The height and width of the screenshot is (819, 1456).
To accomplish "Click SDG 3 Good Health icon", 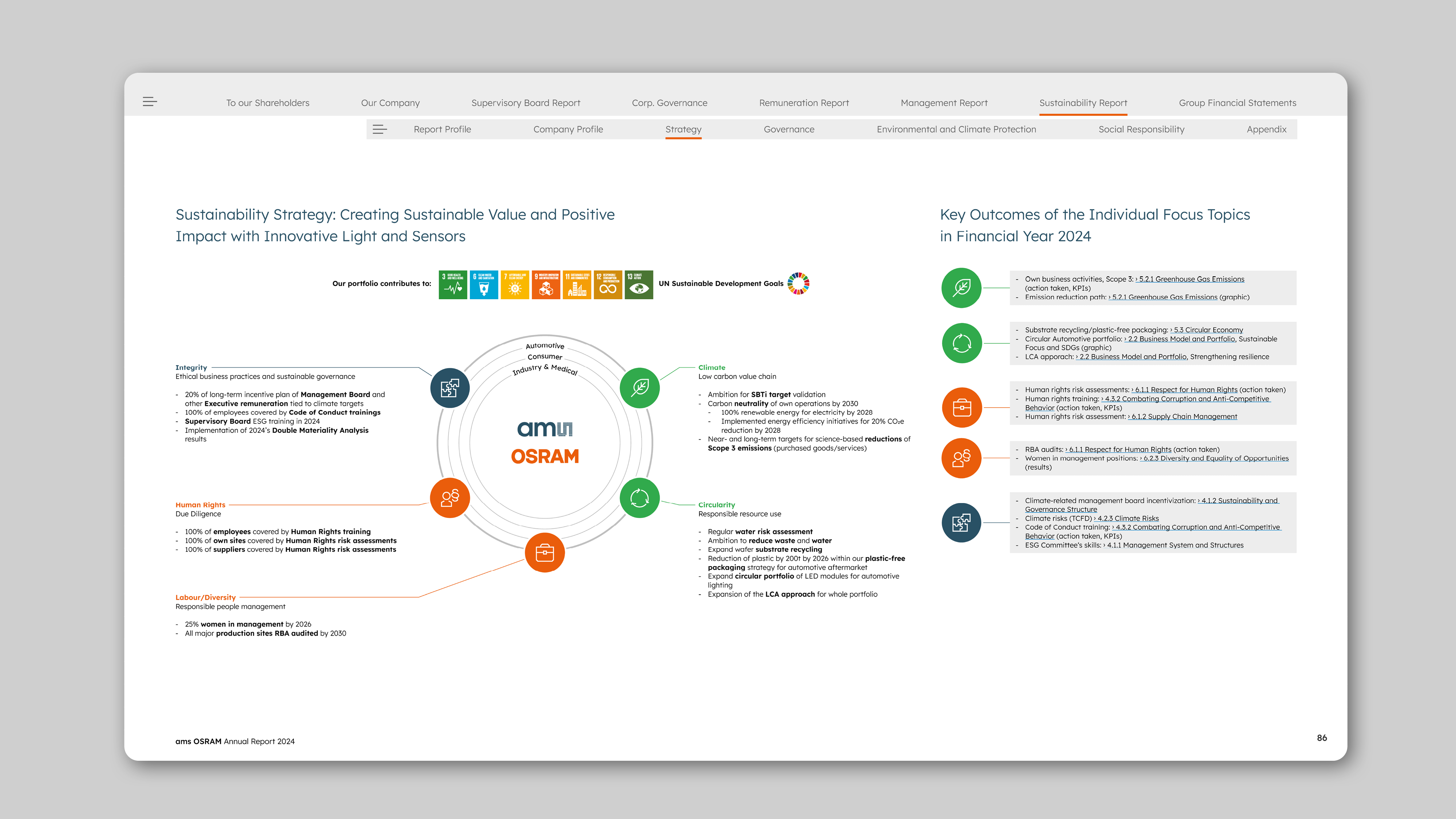I will pyautogui.click(x=453, y=284).
